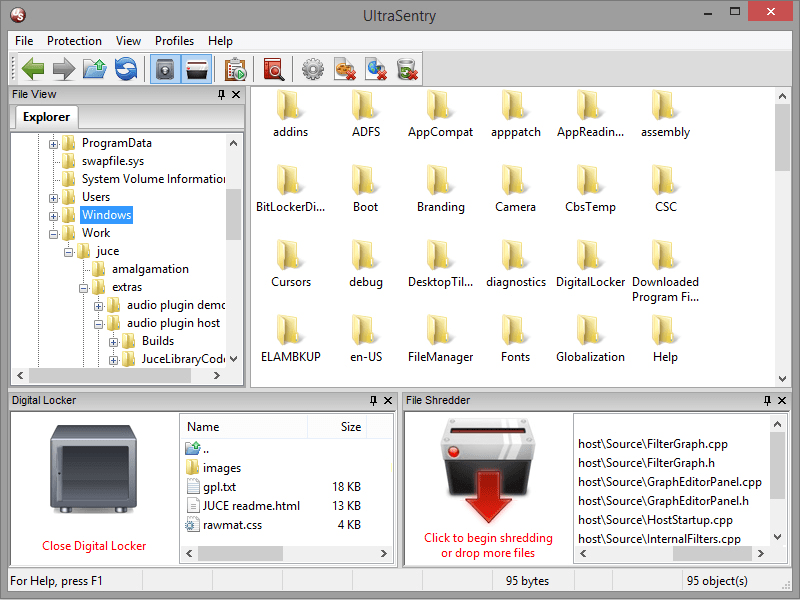Image resolution: width=800 pixels, height=600 pixels.
Task: Go up one folder level
Action: (95, 69)
